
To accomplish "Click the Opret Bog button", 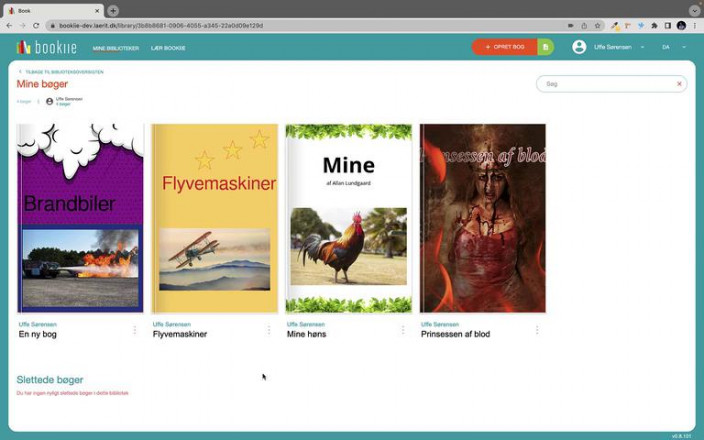I will 504,47.
